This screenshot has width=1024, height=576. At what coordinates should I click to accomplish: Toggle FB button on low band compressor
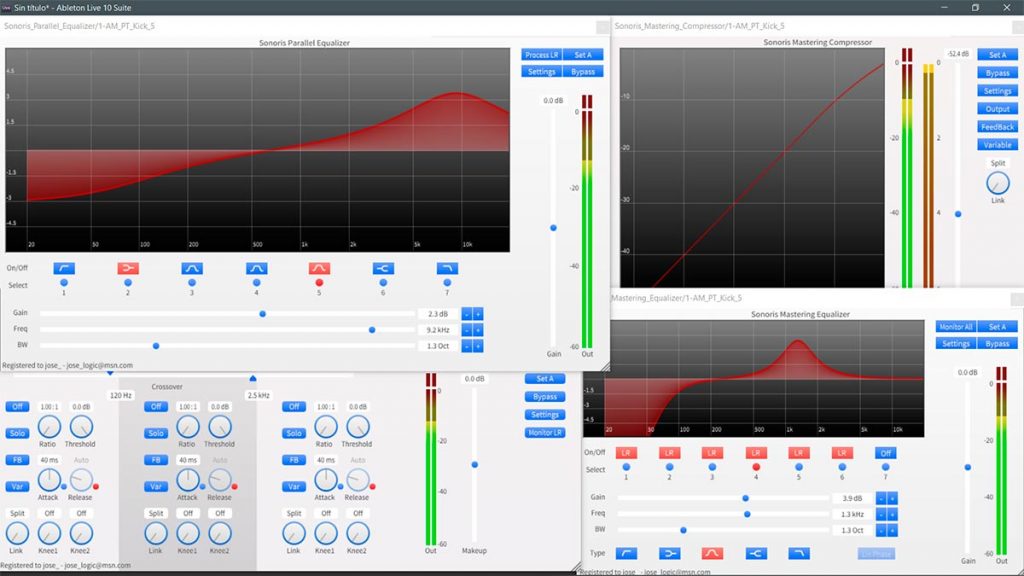pyautogui.click(x=18, y=460)
